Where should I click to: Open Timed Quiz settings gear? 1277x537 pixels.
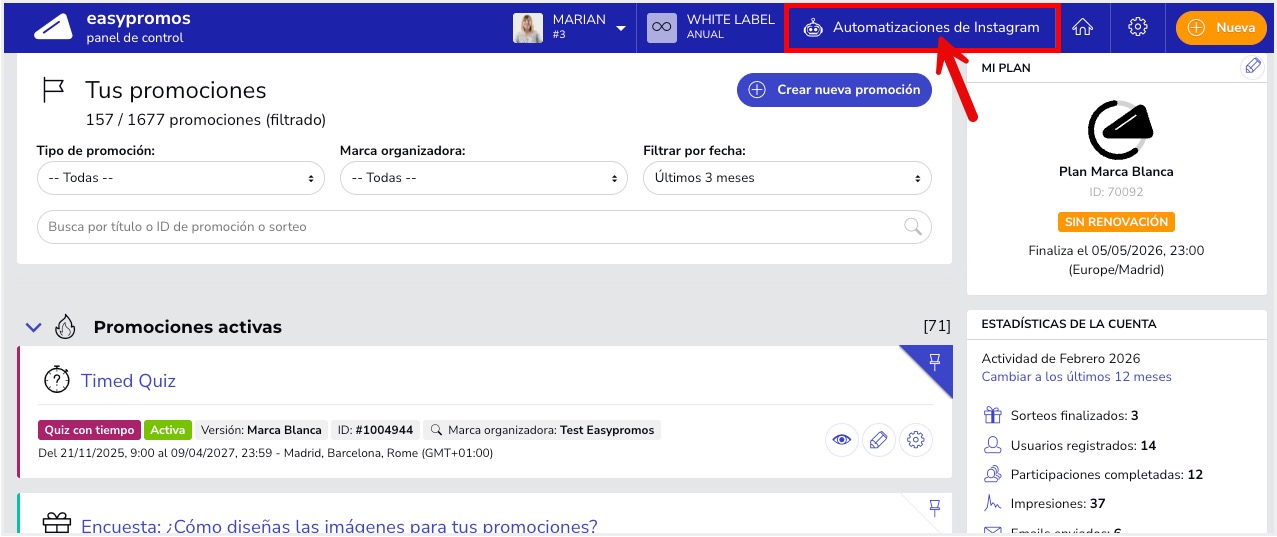coord(916,440)
